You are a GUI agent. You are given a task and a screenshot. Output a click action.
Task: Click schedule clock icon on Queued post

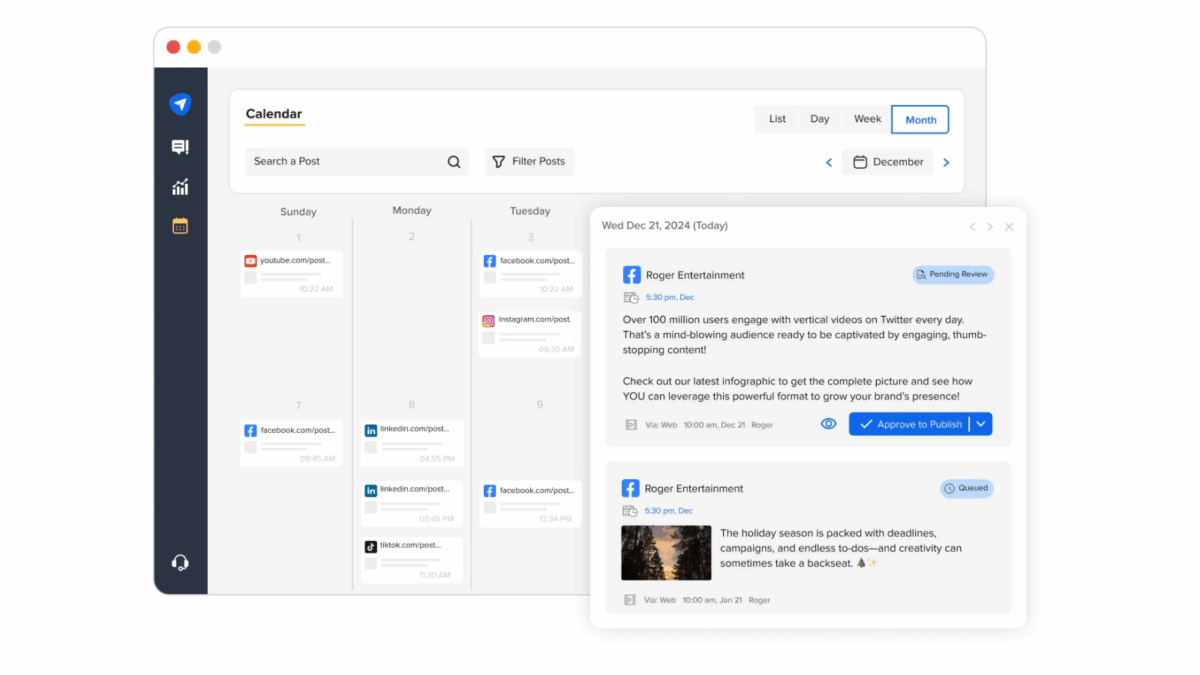[x=631, y=511]
